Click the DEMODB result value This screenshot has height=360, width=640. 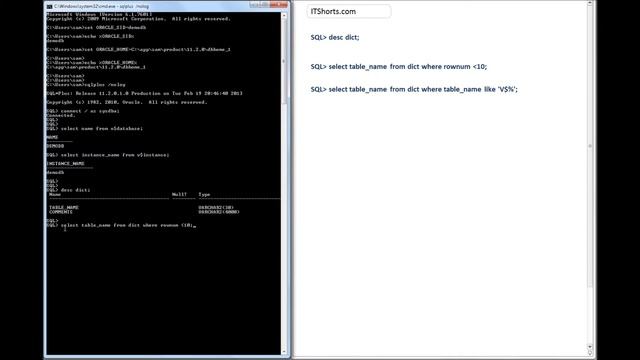55,146
